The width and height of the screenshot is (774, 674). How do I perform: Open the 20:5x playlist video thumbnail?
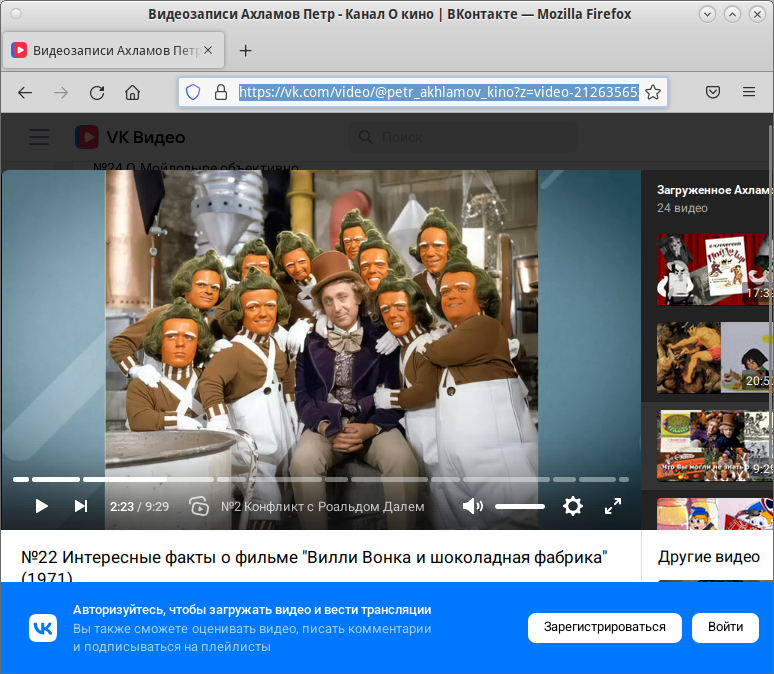715,358
